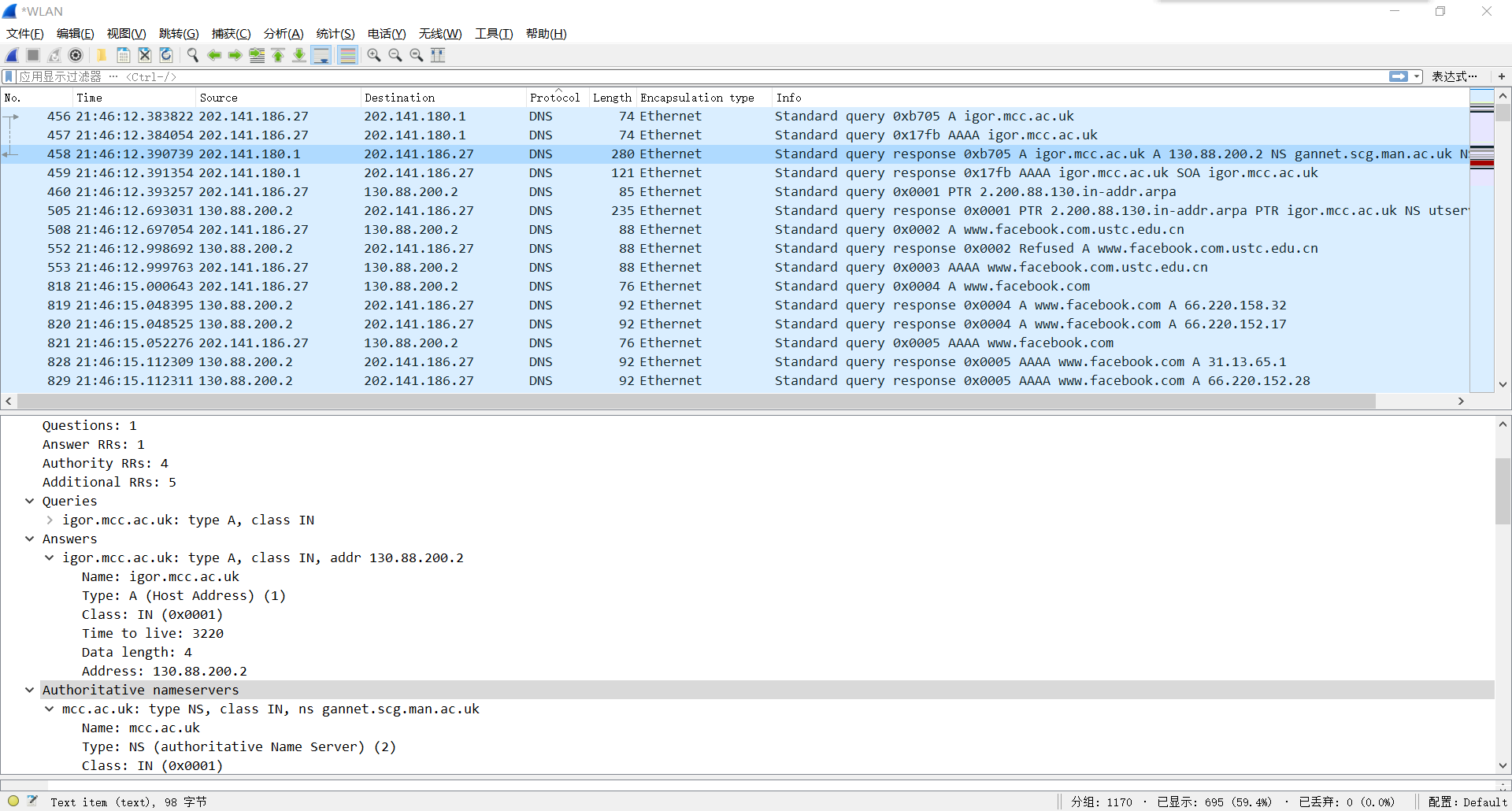Expand the igor.mcc.ac.uk query item
This screenshot has height=811, width=1512.
click(x=50, y=520)
